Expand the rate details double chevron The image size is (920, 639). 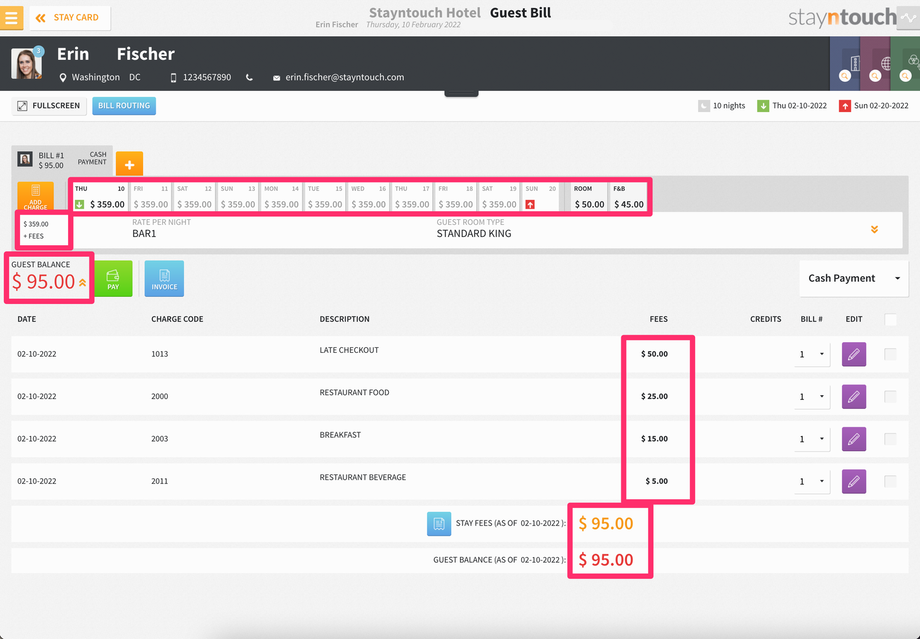tap(874, 229)
